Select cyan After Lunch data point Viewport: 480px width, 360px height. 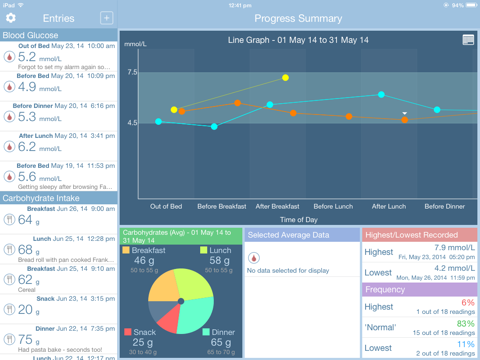[x=381, y=95]
